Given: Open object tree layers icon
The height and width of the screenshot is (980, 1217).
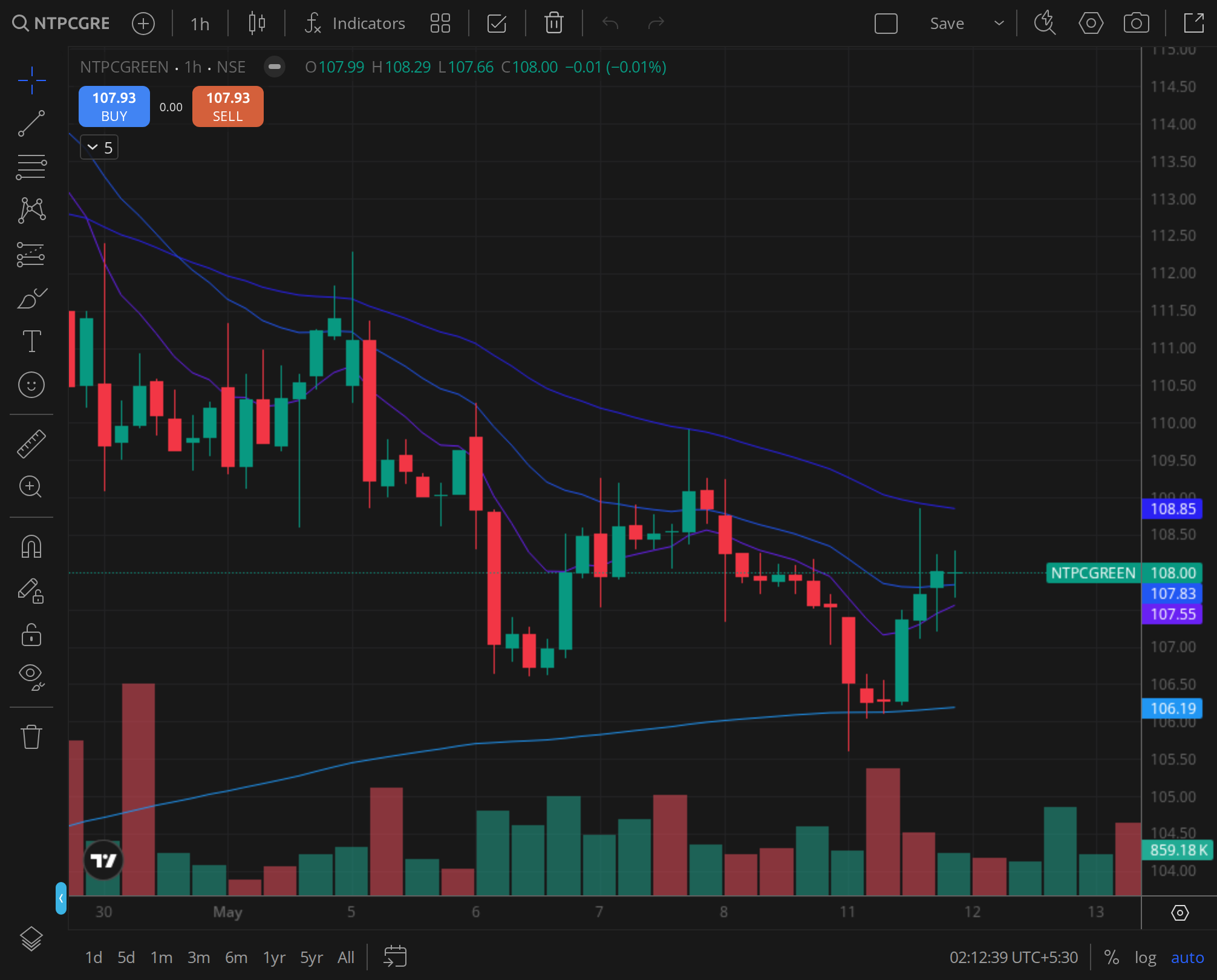Looking at the screenshot, I should 31,939.
